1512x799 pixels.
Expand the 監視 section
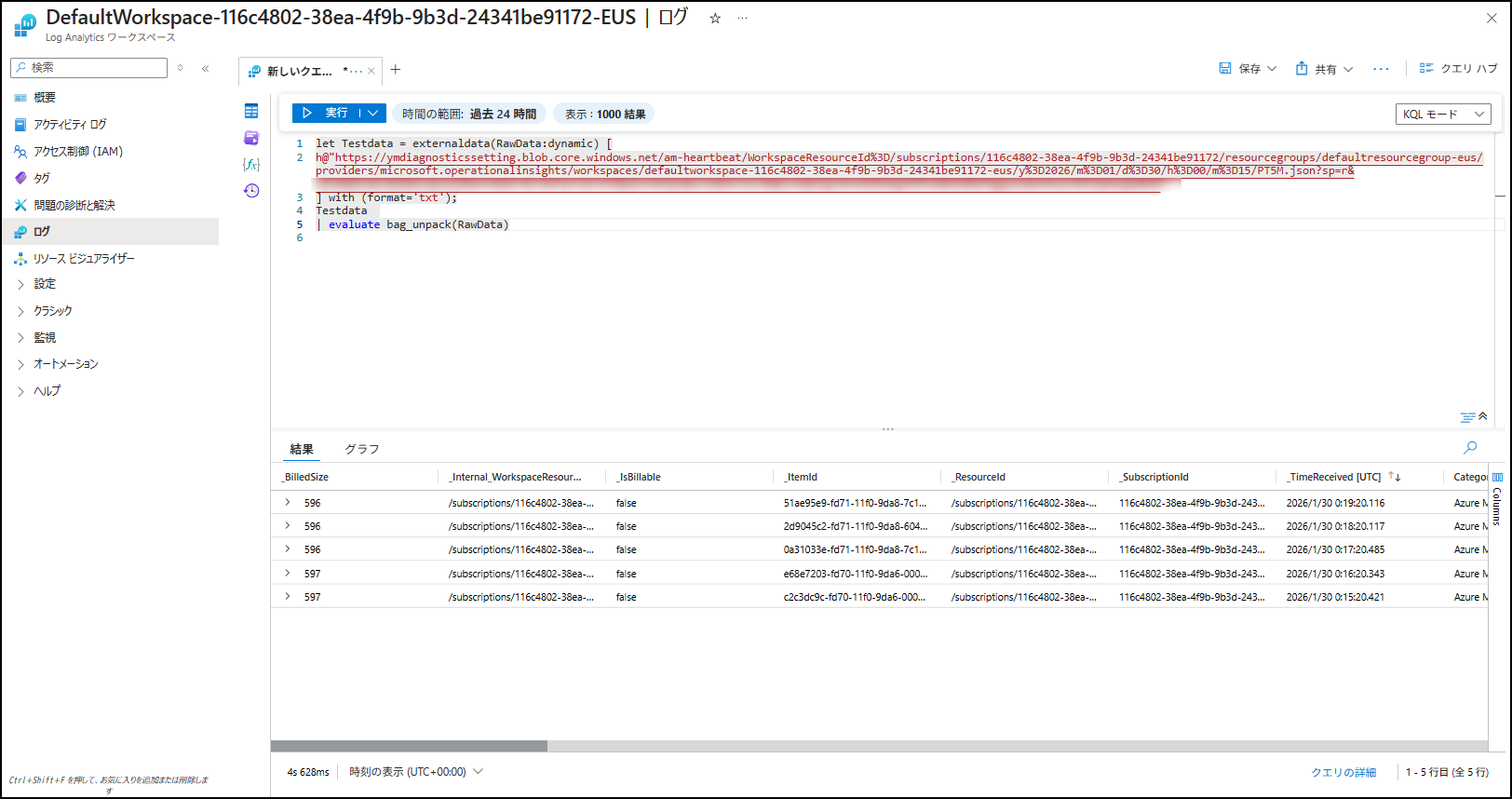click(20, 338)
